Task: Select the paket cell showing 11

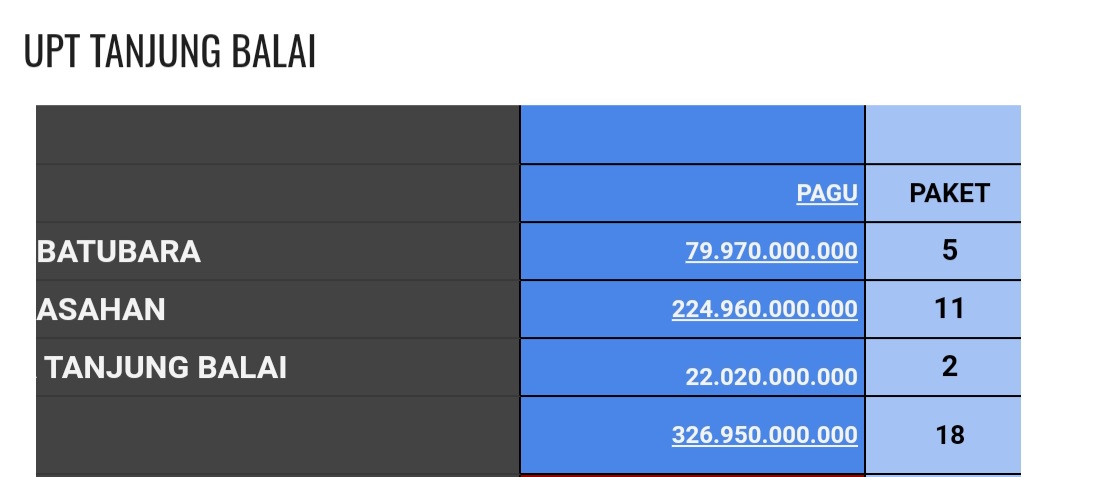Action: 943,310
